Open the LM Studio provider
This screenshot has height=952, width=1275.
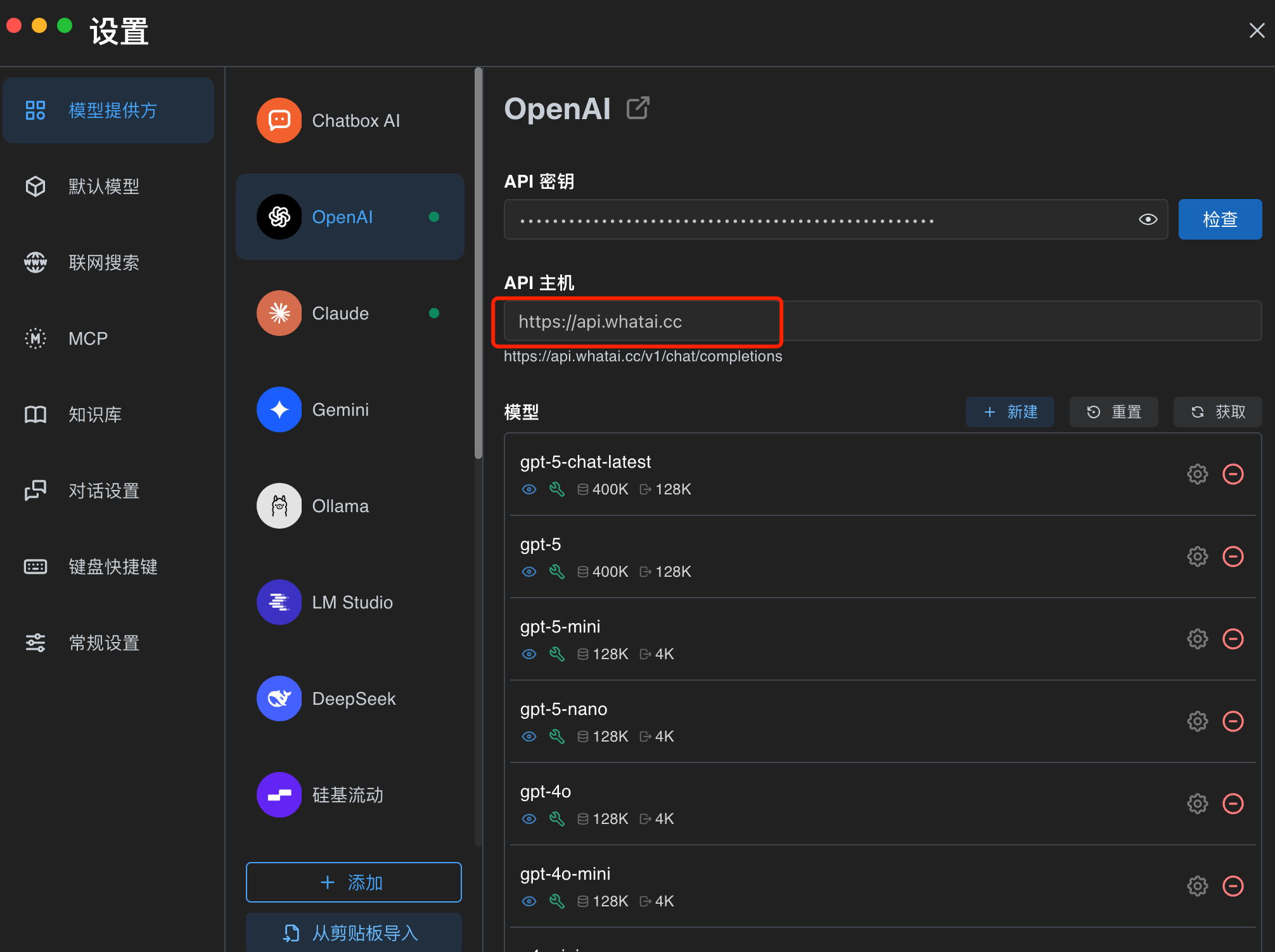pyautogui.click(x=352, y=602)
